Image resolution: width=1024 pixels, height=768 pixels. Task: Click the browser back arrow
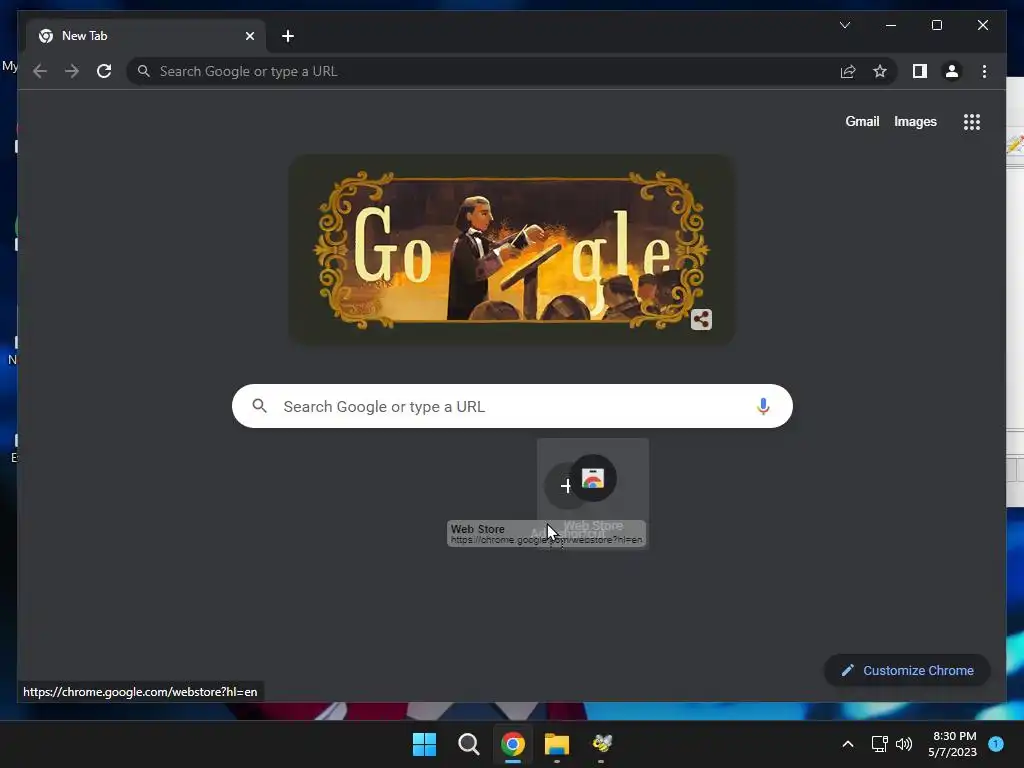40,71
